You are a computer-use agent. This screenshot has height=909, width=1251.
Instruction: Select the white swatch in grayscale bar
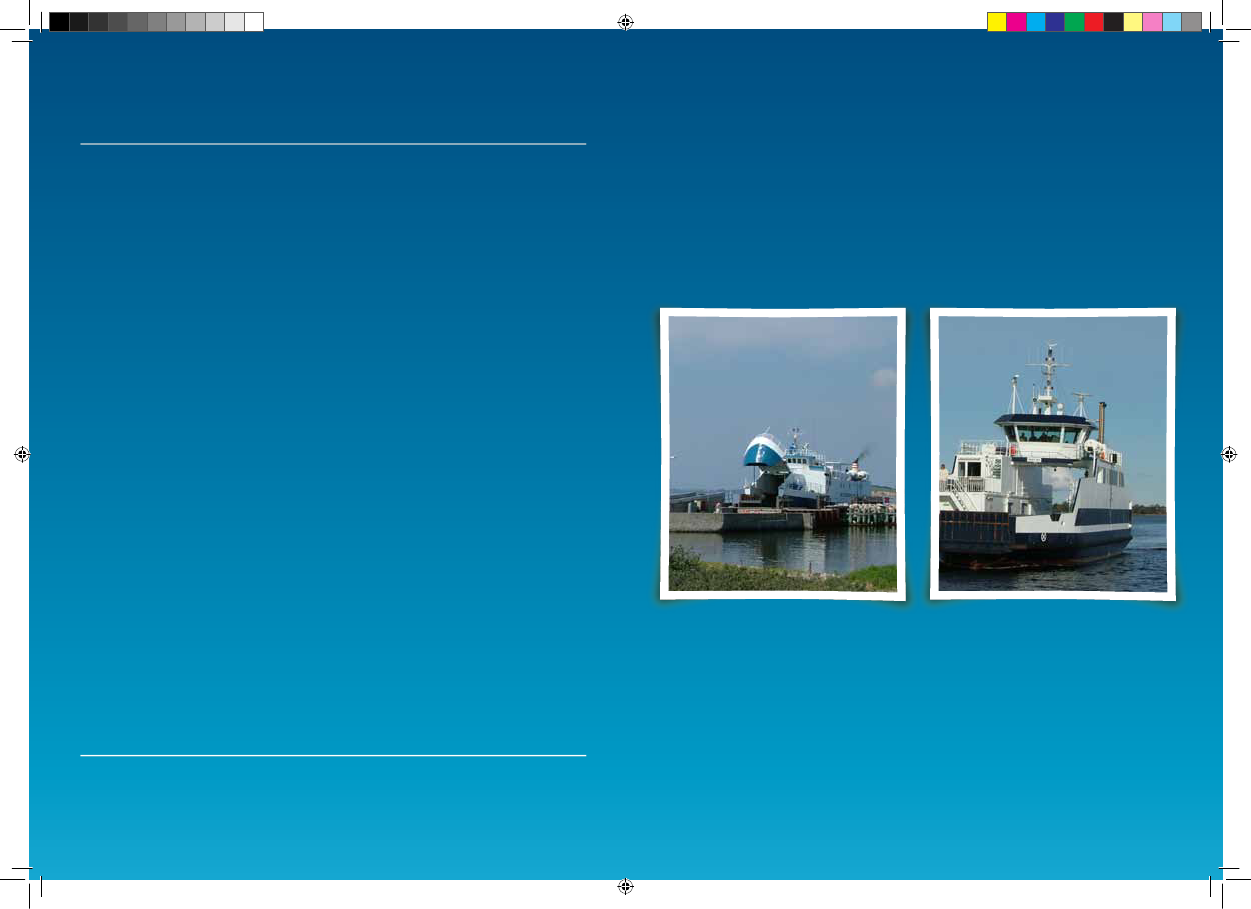254,22
